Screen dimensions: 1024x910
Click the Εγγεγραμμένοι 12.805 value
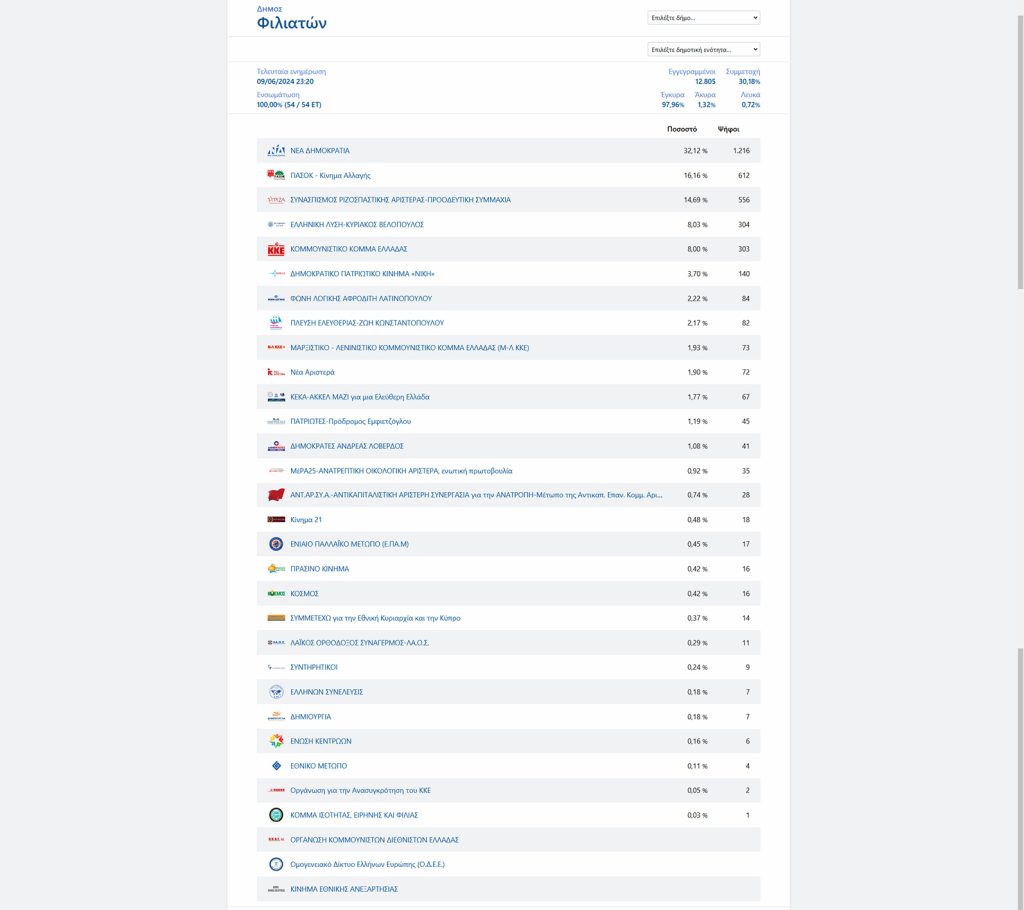coord(705,82)
